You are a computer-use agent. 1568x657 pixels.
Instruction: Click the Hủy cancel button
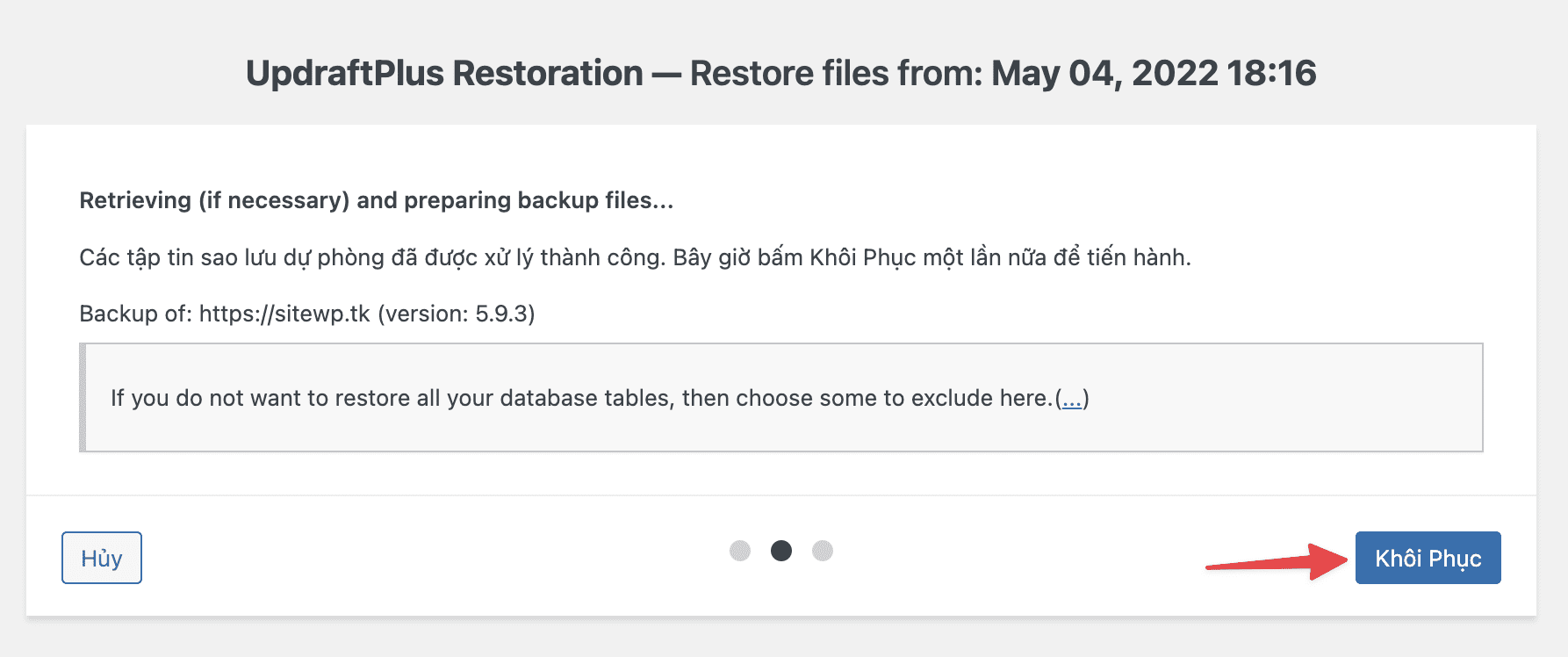click(x=101, y=557)
